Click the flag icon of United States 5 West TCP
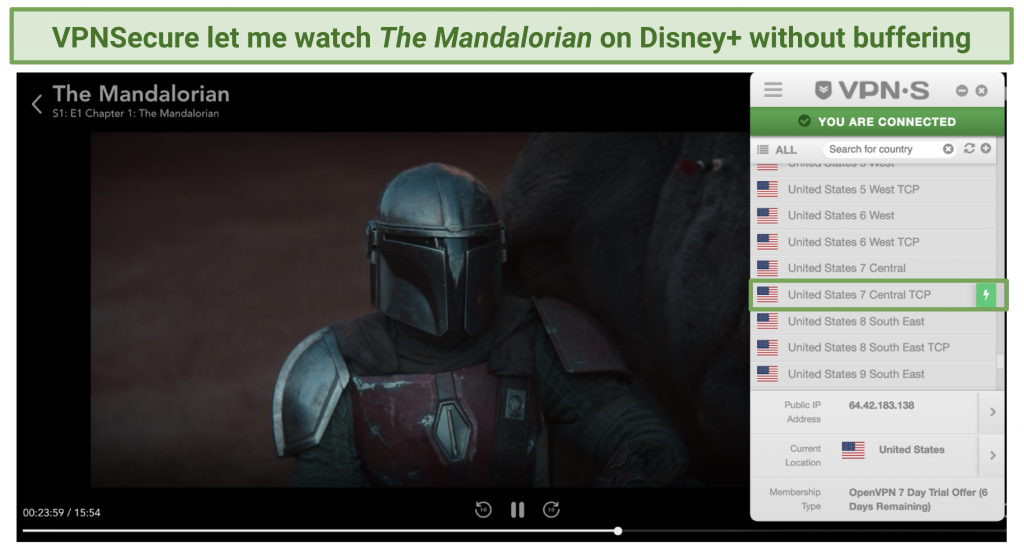The image size is (1024, 554). point(767,189)
